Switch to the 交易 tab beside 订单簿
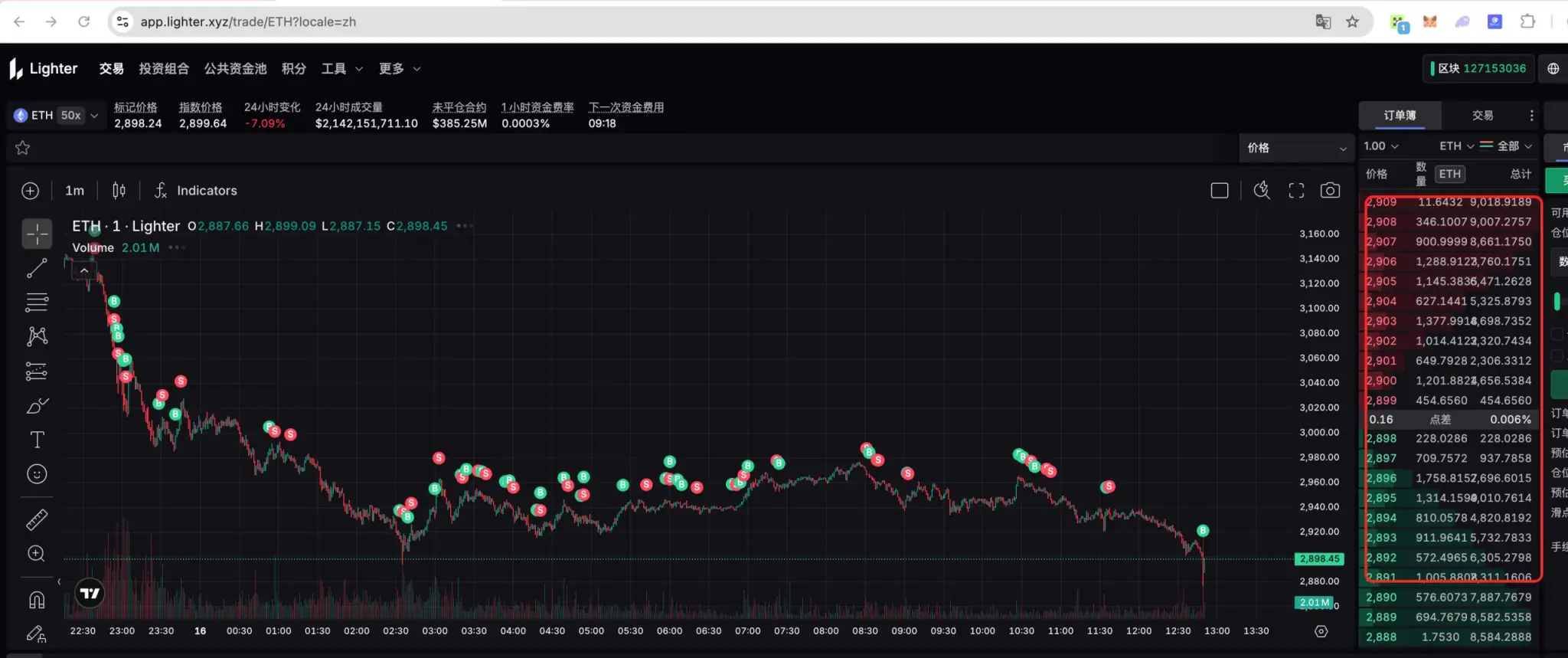Viewport: 1568px width, 658px height. (x=1482, y=116)
